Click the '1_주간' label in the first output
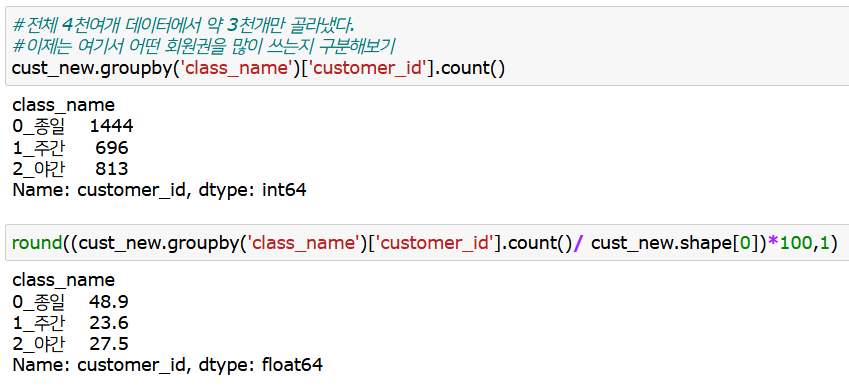Screen dimensions: 849x390 click(38, 147)
